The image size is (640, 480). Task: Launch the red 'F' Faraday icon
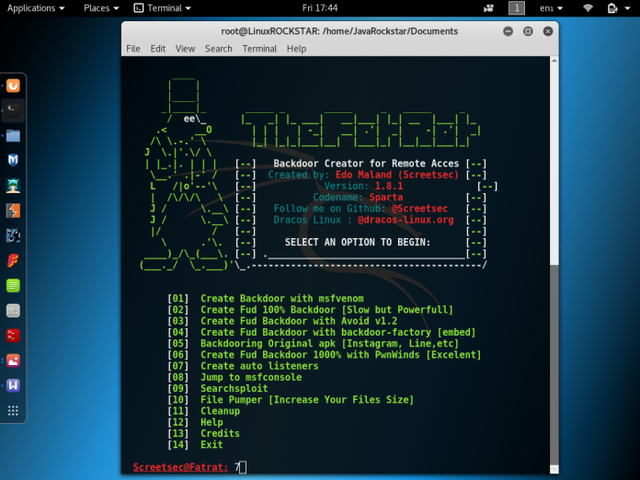[x=13, y=260]
